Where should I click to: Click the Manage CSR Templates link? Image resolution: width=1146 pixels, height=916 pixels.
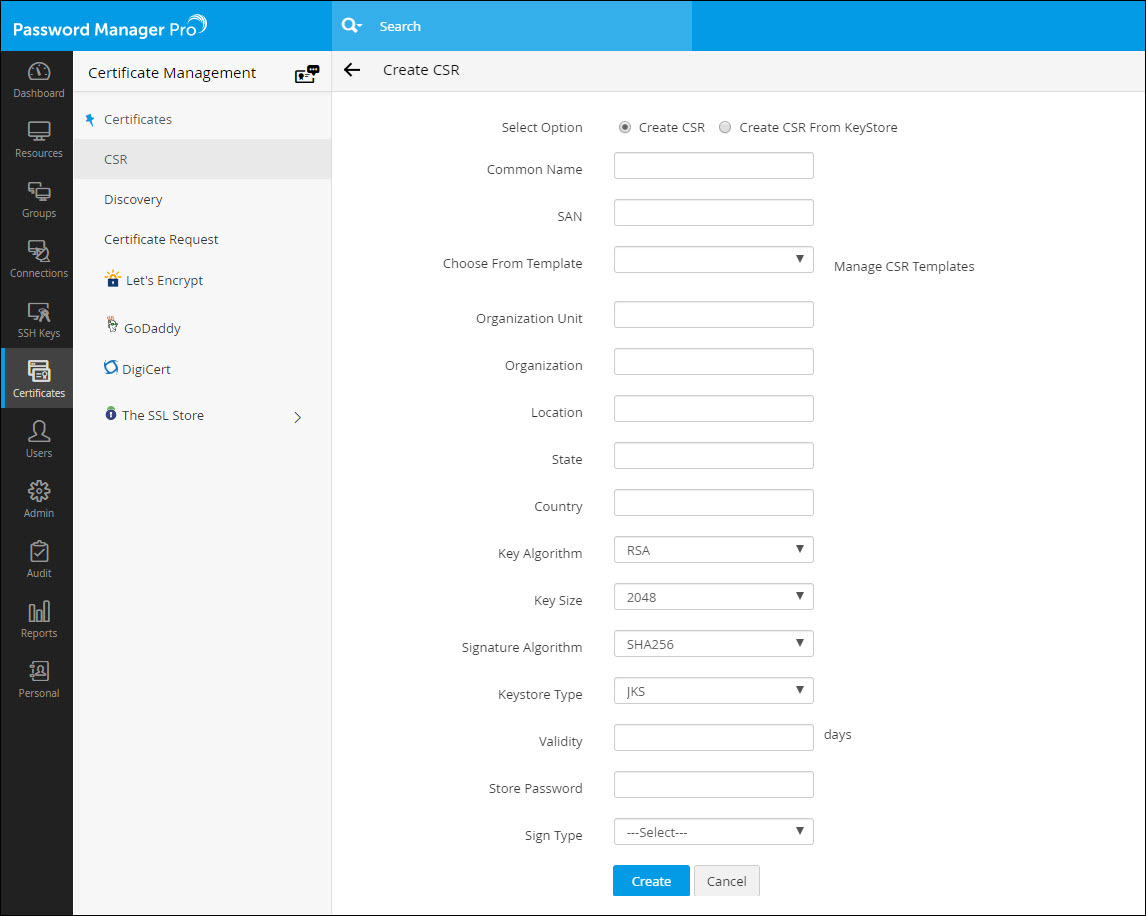click(x=903, y=266)
